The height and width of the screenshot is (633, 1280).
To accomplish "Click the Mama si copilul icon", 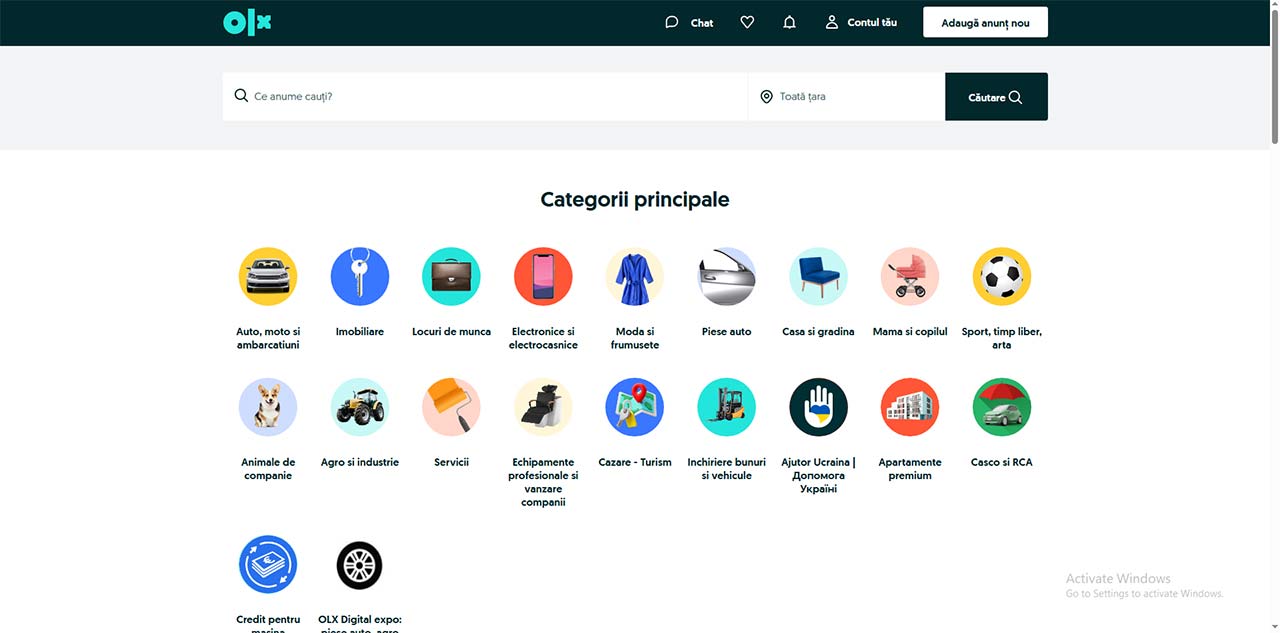I will coord(910,277).
